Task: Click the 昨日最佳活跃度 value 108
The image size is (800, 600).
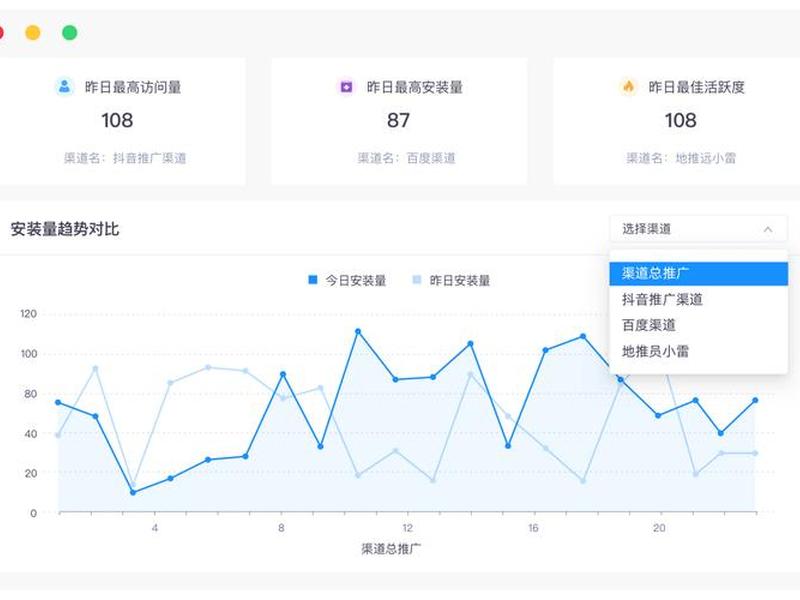Action: [681, 120]
